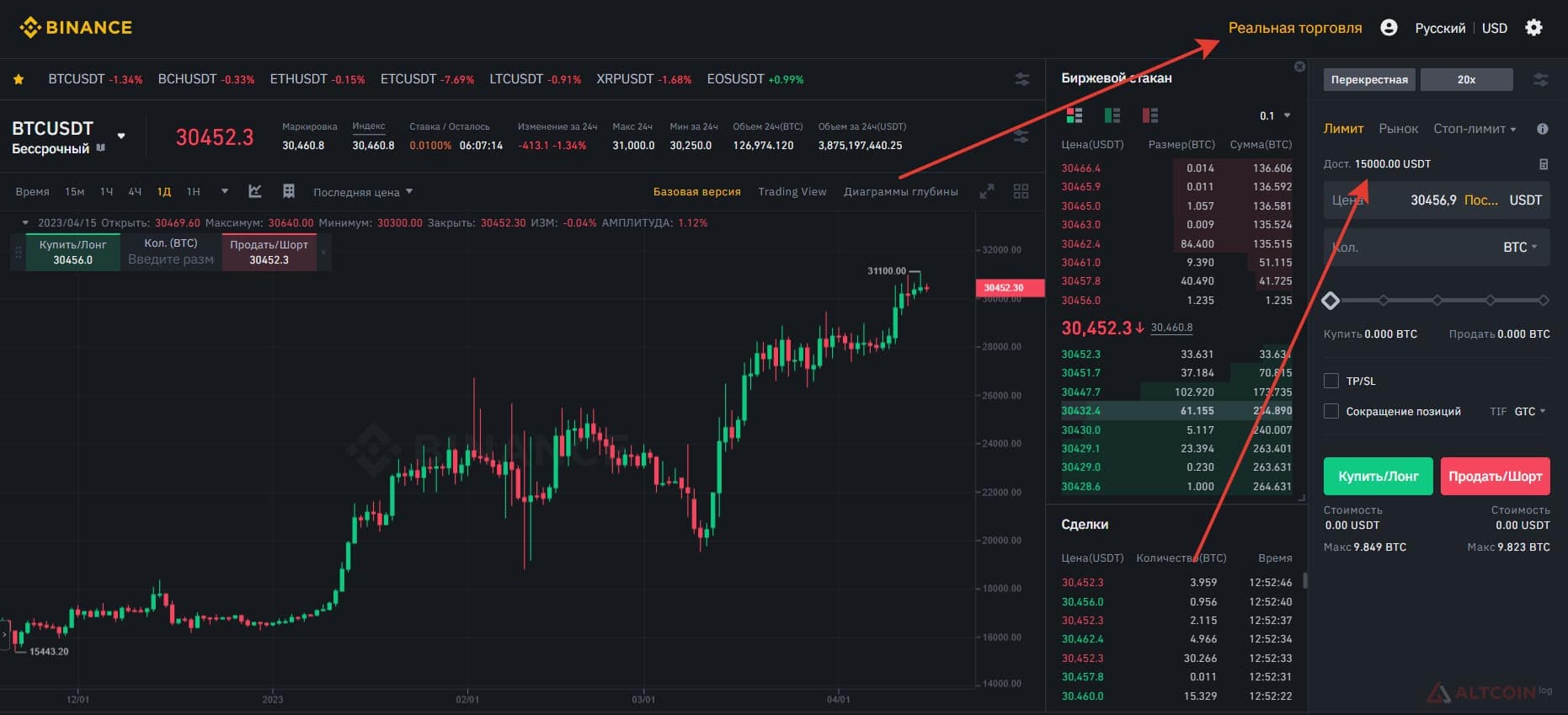Viewport: 1568px width, 715px height.
Task: Open settings gear in top header
Action: 1534,28
